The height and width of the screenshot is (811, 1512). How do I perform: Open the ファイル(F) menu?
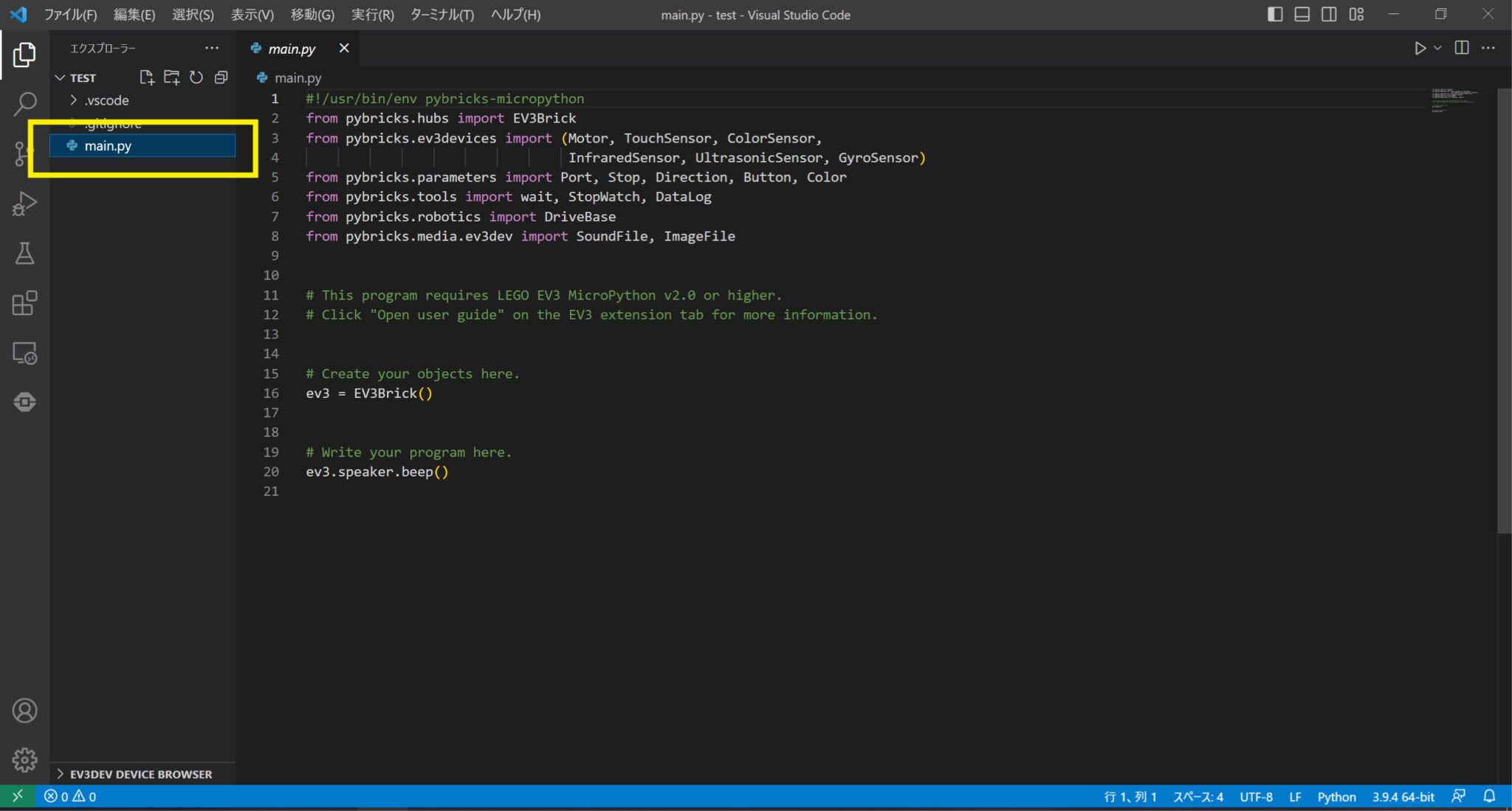70,15
